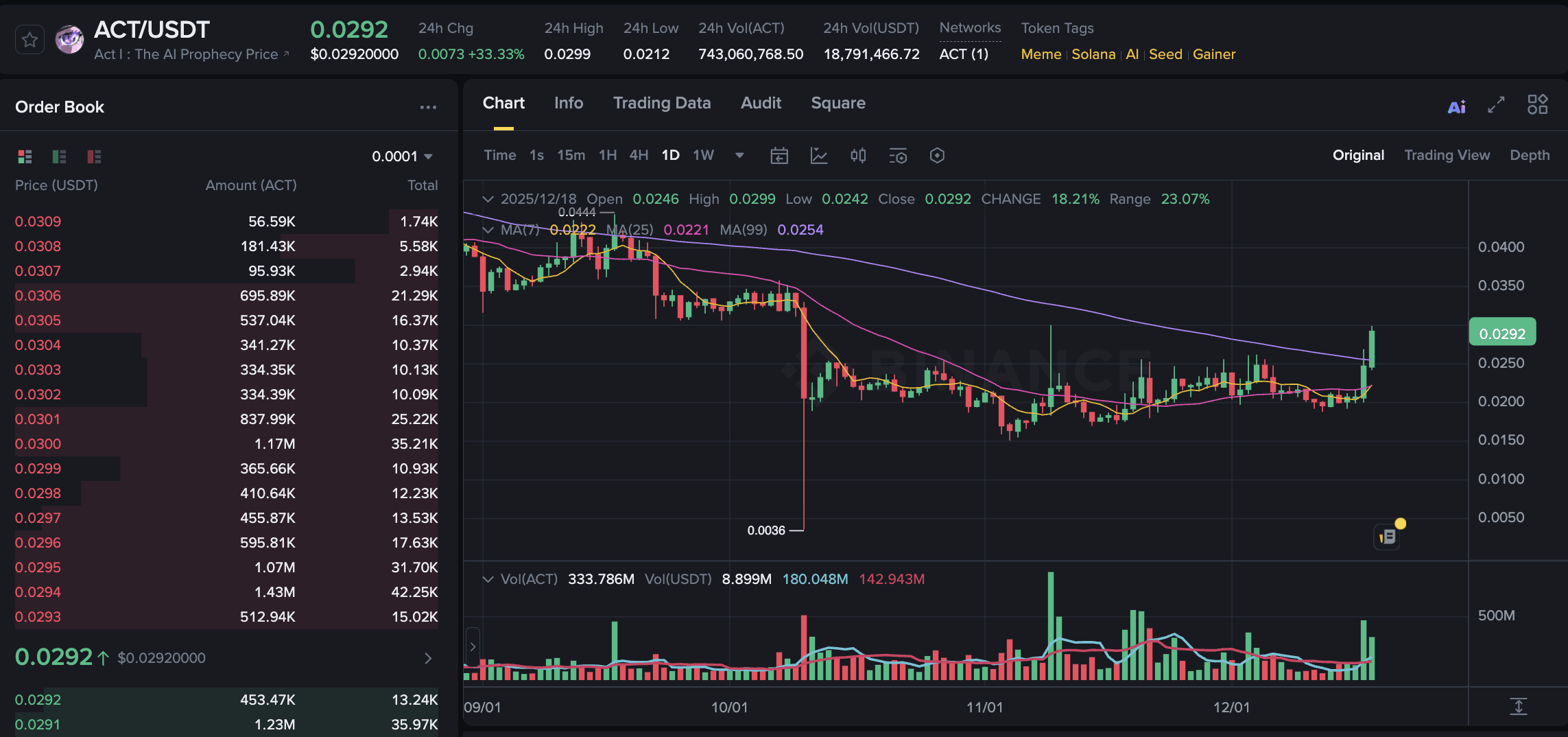The height and width of the screenshot is (737, 1568).
Task: Select the 1W timeframe button
Action: [x=702, y=155]
